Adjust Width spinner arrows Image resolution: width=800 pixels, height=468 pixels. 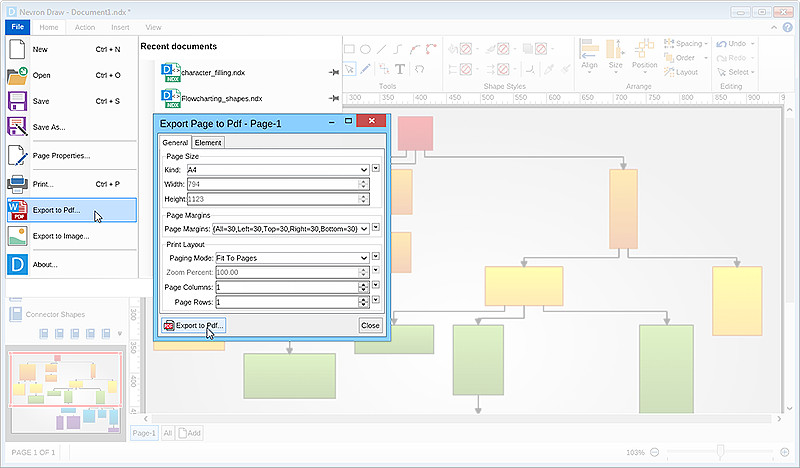point(364,184)
